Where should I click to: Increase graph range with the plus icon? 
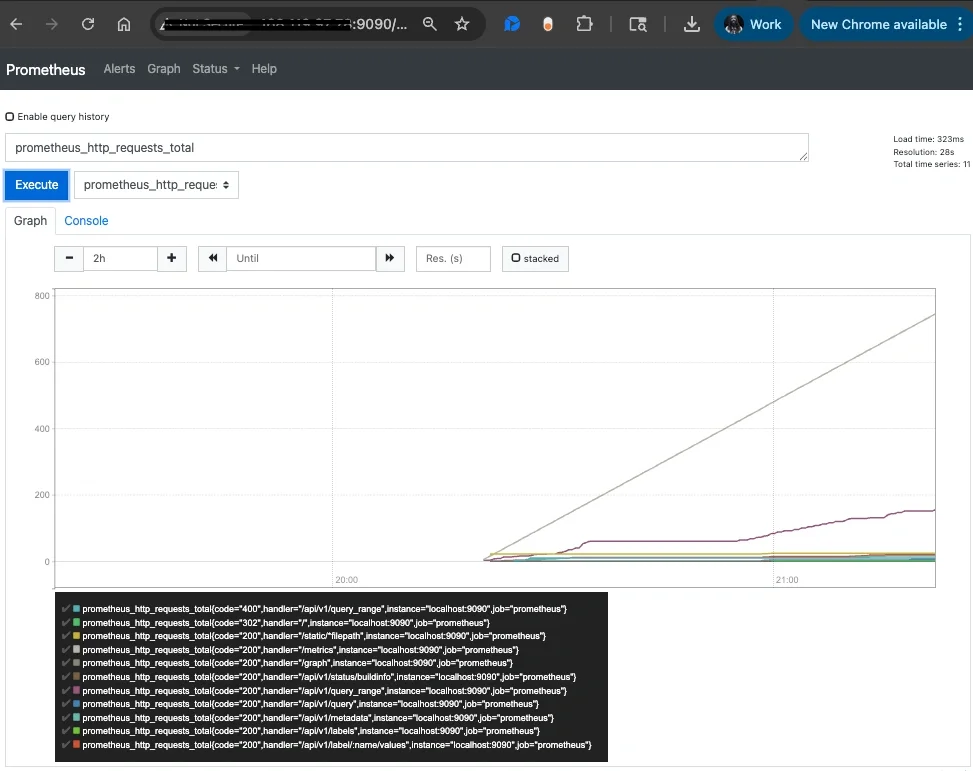coord(171,258)
